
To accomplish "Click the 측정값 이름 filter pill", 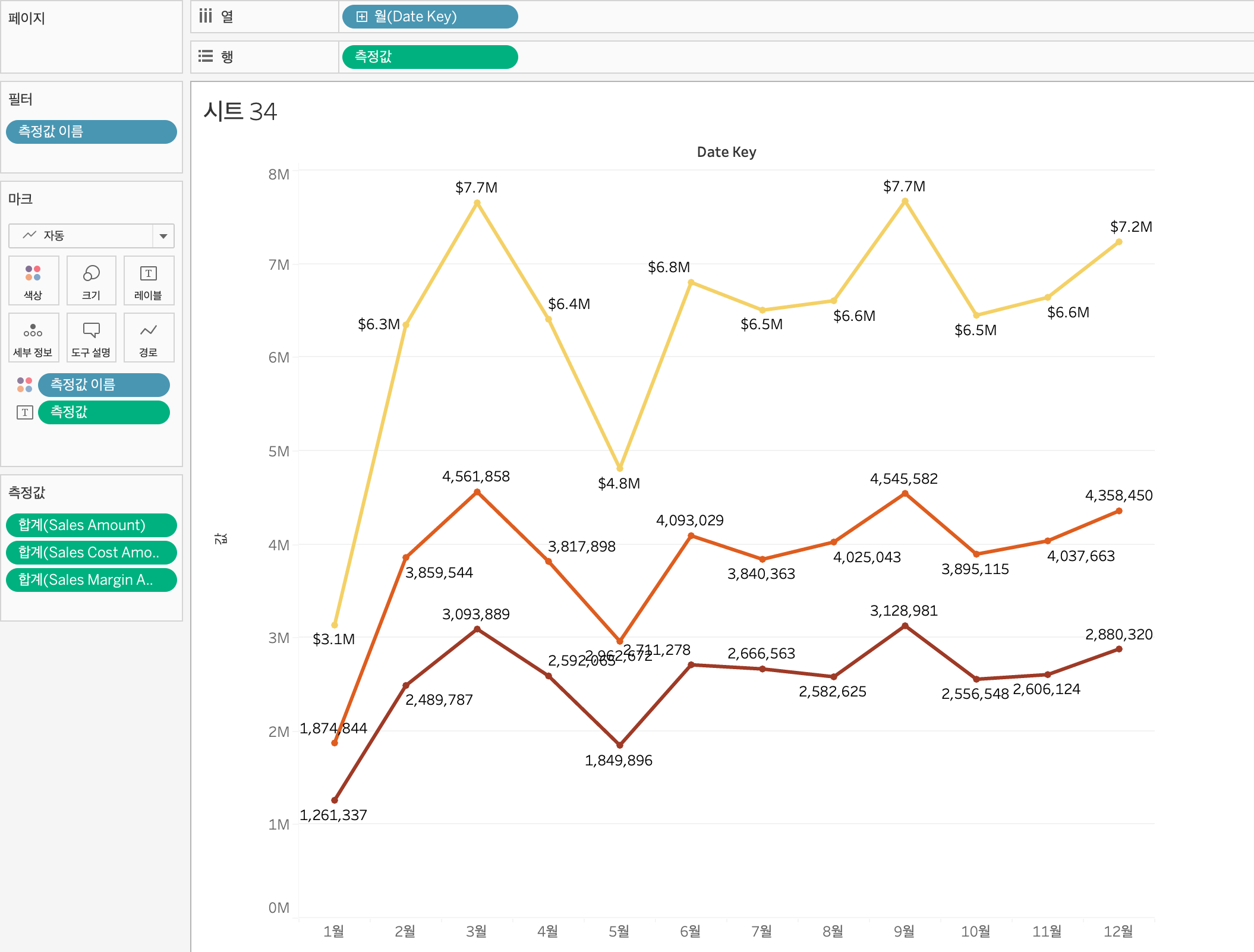I will click(x=91, y=131).
